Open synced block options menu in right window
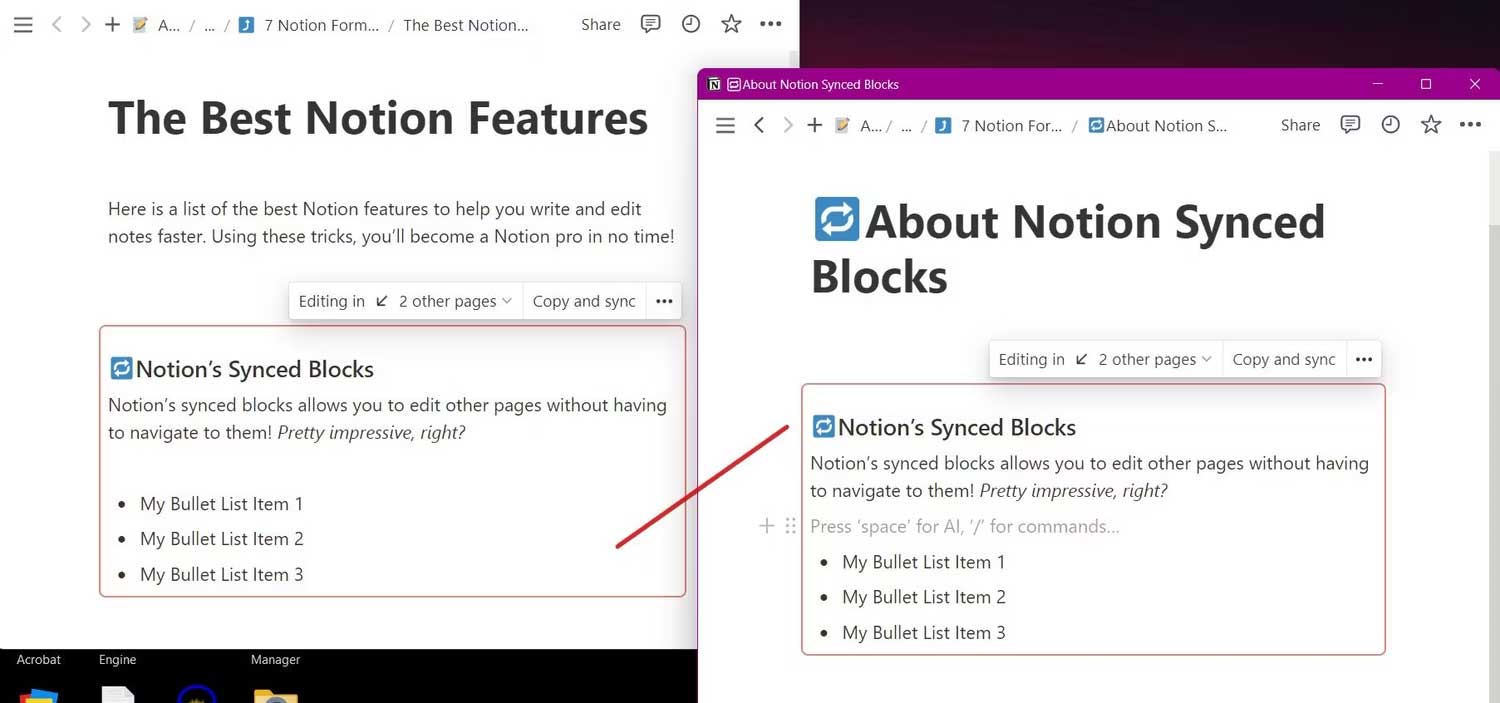The image size is (1500, 703). pos(1364,359)
